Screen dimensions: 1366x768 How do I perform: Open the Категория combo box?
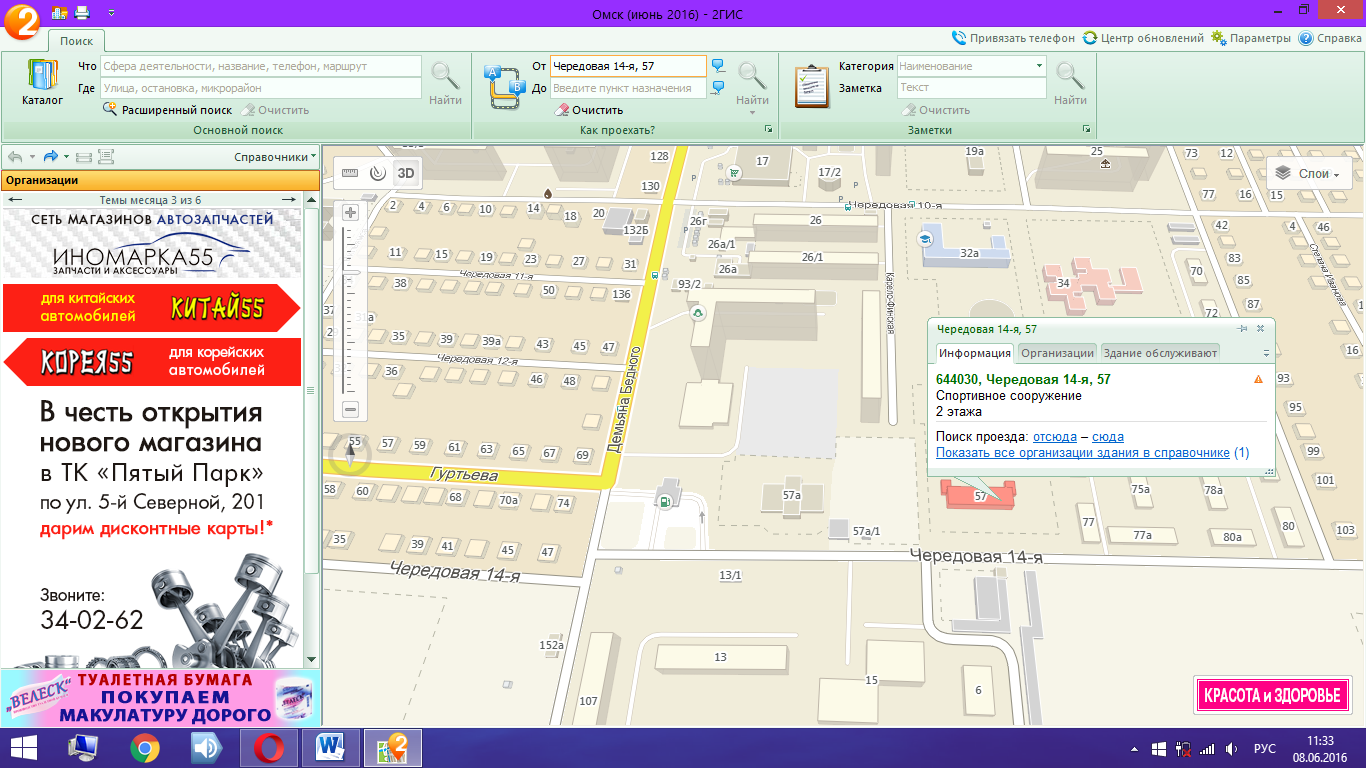point(972,66)
